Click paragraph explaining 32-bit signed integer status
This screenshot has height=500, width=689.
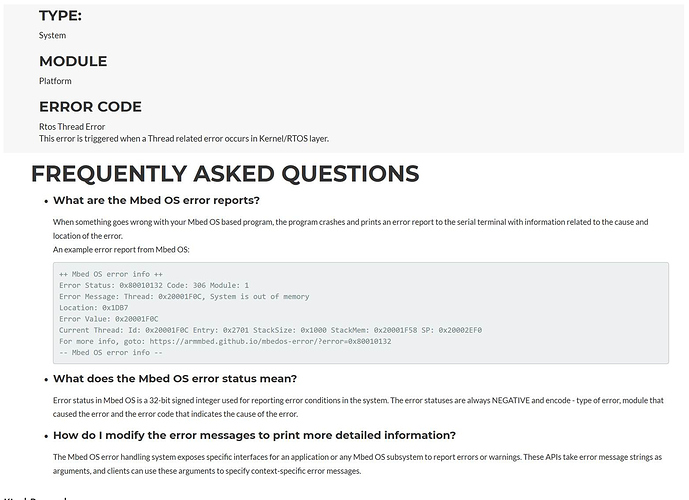pyautogui.click(x=358, y=407)
